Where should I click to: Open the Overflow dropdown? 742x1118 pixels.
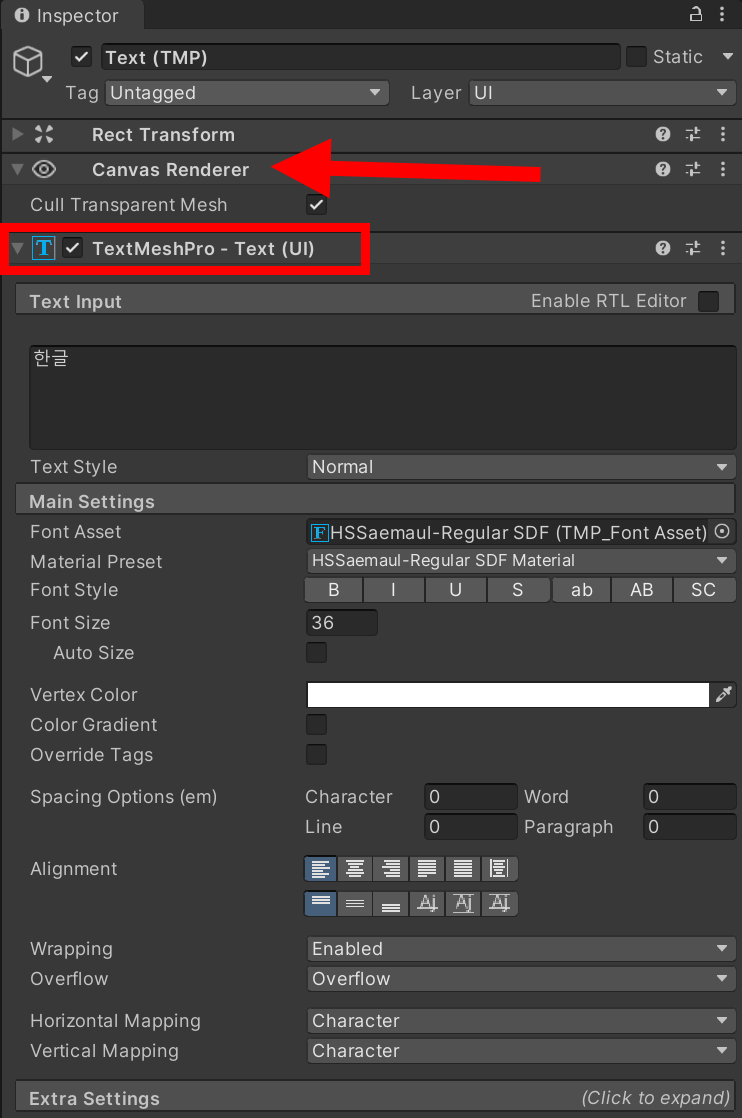[x=521, y=979]
